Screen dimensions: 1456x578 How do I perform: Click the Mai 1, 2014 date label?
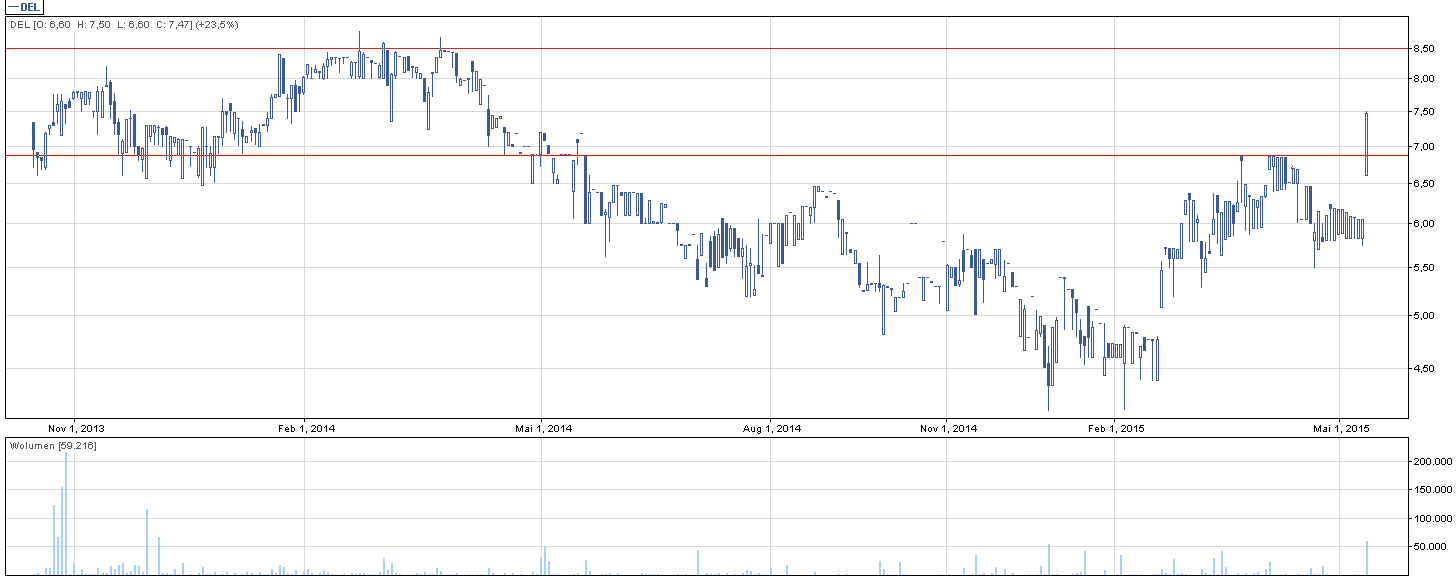[542, 429]
